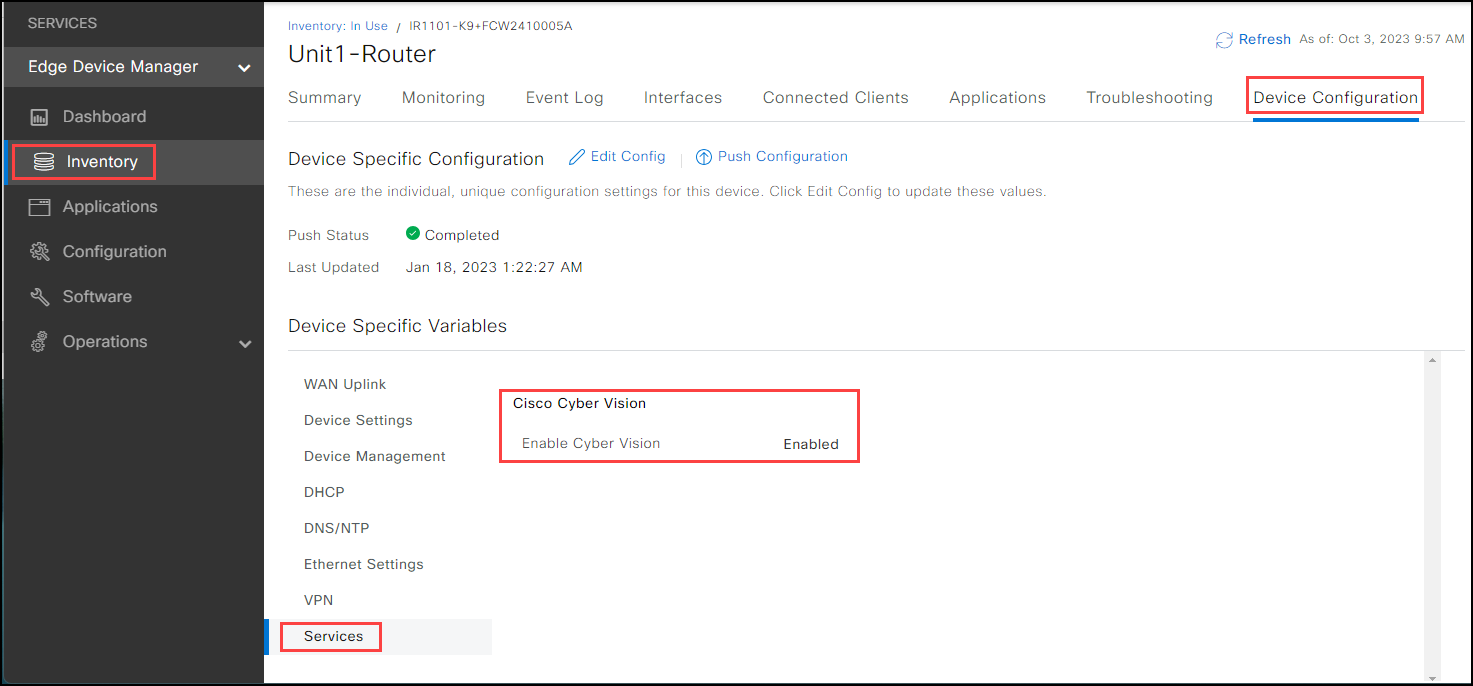Open Software in the sidebar
Screen dimensions: 1473x686
tap(97, 297)
